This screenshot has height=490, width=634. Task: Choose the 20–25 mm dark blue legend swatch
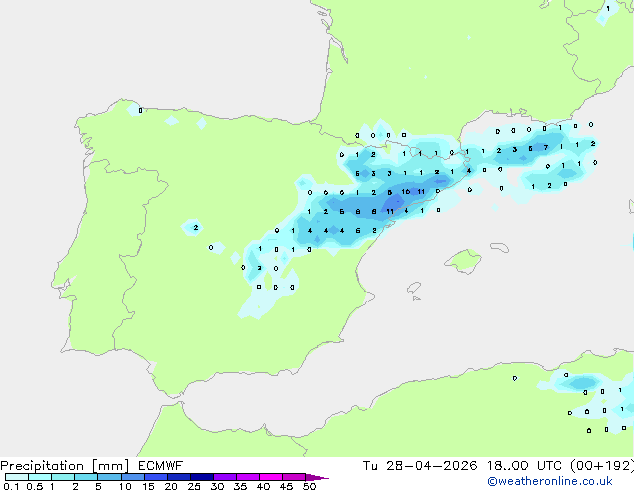(x=179, y=477)
